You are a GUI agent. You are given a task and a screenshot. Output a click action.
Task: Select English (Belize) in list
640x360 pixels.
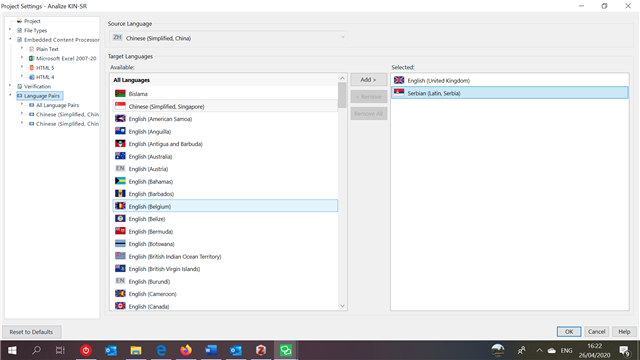click(x=225, y=219)
